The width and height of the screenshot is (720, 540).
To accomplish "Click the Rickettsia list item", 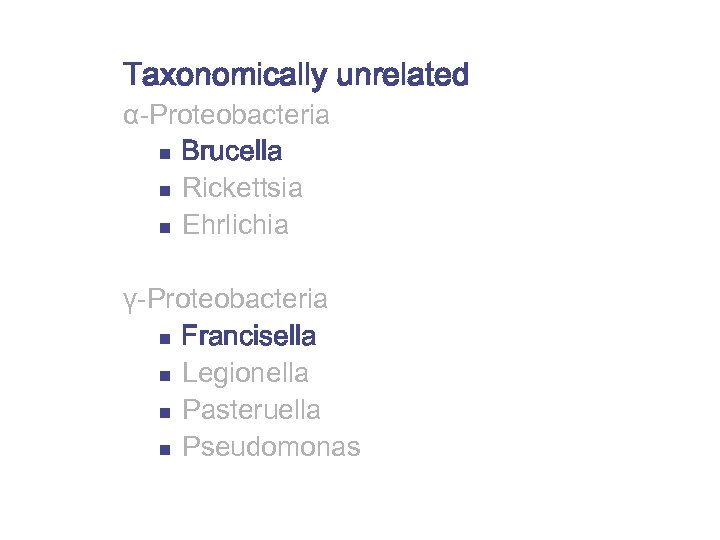I will point(242,188).
